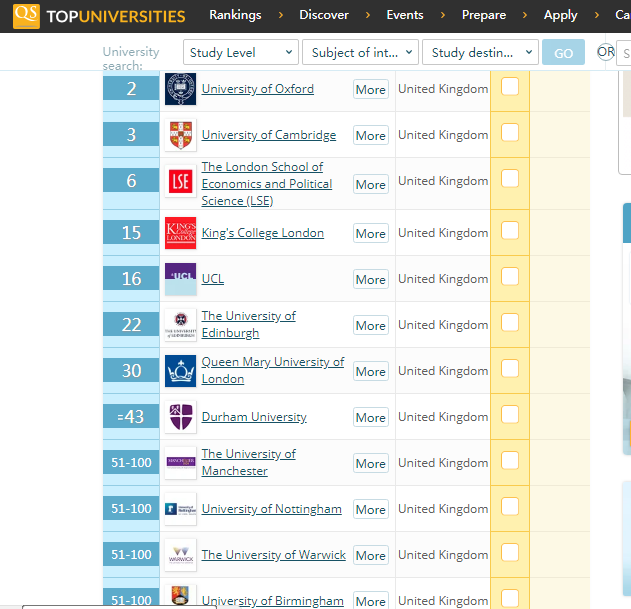Open the Prepare menu
The image size is (631, 609).
coord(484,15)
